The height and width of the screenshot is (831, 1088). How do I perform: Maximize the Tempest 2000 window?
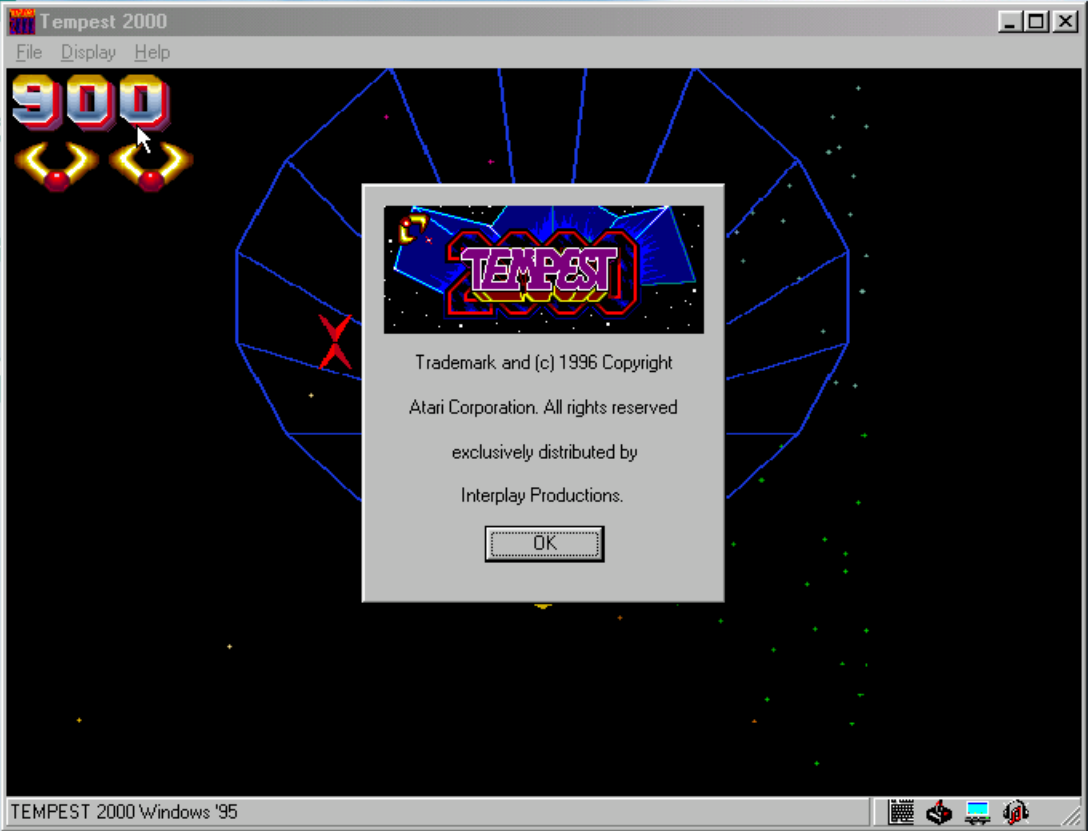tap(1036, 22)
